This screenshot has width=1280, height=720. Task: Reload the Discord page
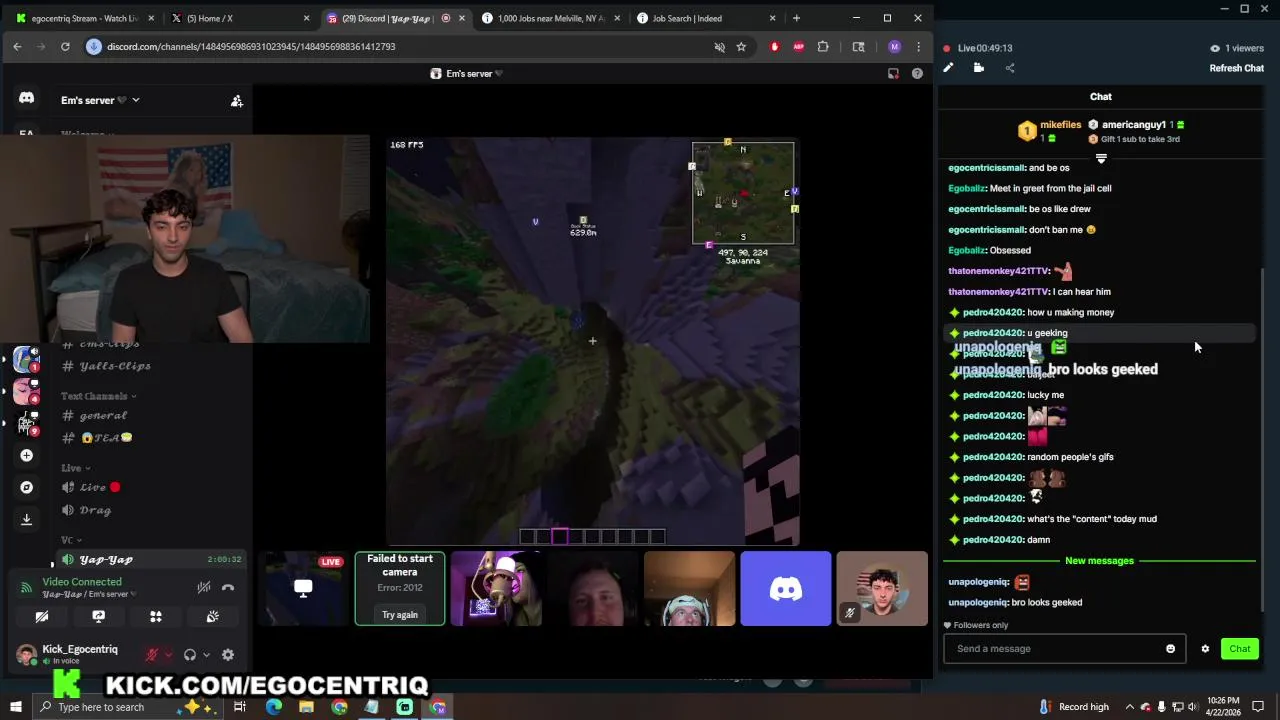click(x=65, y=46)
